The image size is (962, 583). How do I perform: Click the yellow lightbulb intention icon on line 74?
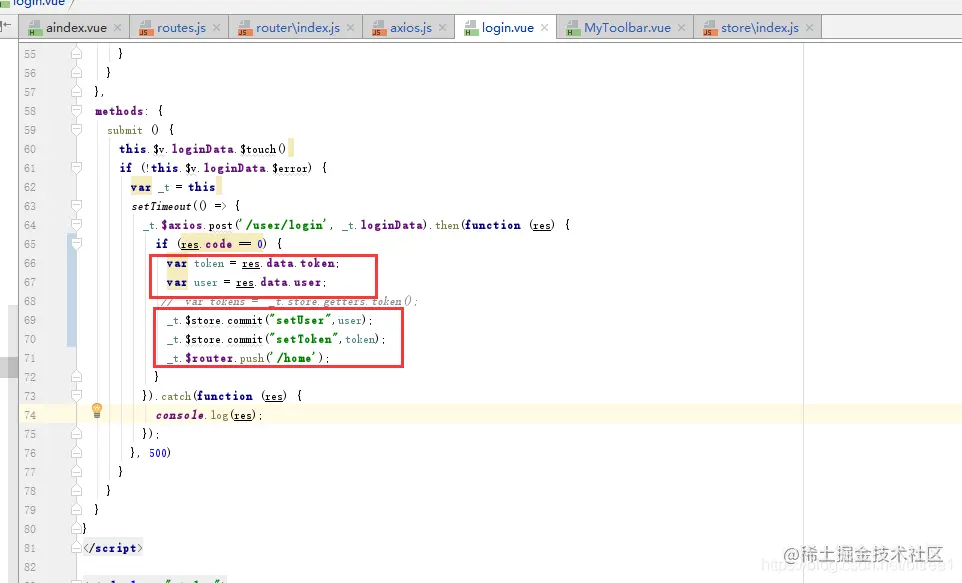(x=97, y=411)
